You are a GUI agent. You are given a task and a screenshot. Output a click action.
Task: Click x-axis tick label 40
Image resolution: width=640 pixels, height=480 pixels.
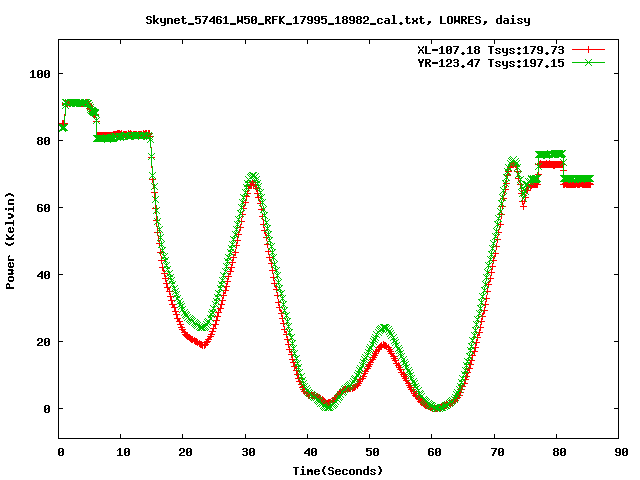[x=310, y=452]
